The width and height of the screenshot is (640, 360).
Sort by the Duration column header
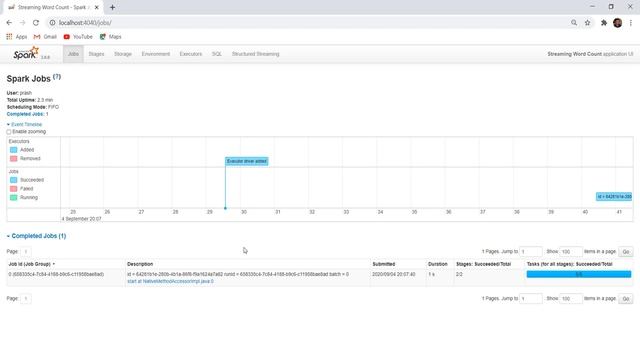pos(438,264)
